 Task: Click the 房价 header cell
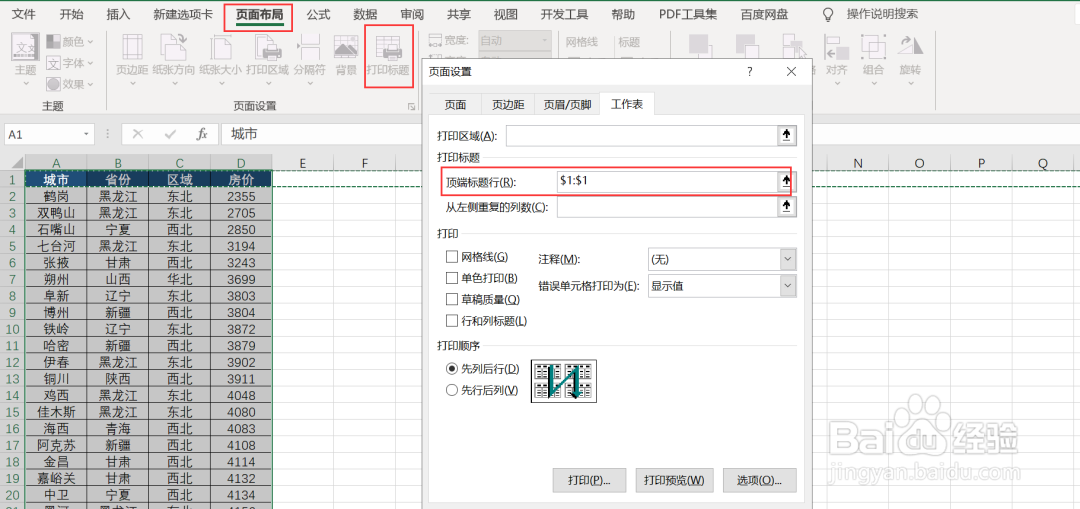[241, 180]
